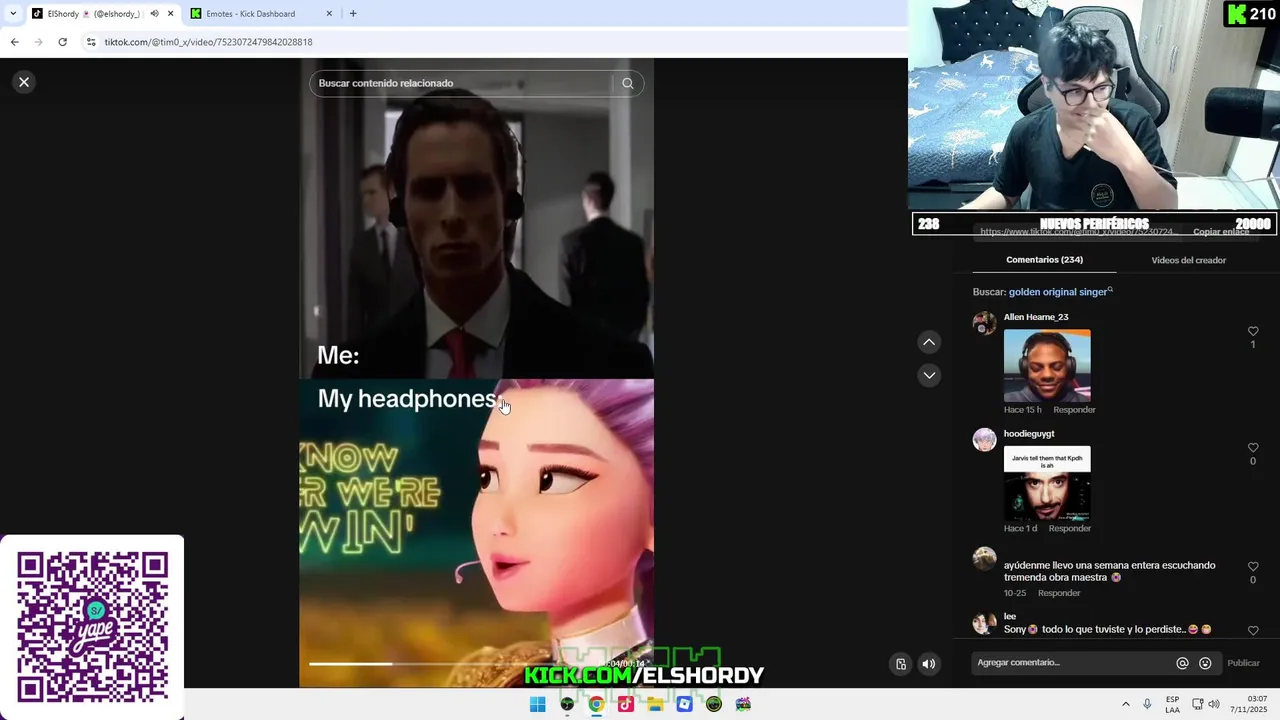Viewport: 1280px width, 720px height.
Task: Toggle video mute with the speaker icon
Action: pos(929,664)
